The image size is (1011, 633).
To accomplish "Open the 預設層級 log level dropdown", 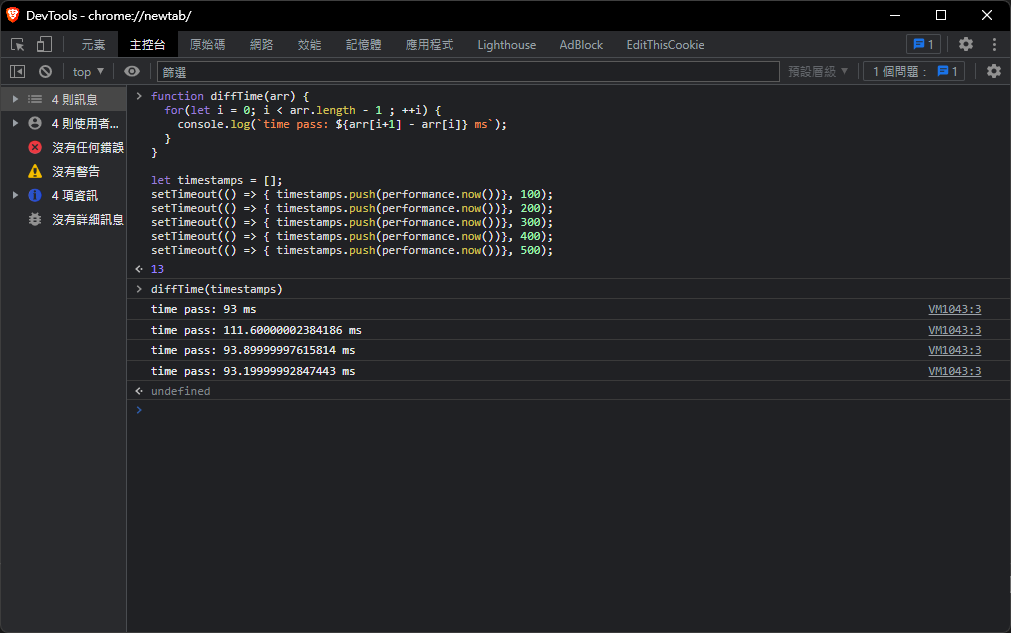I will (818, 72).
